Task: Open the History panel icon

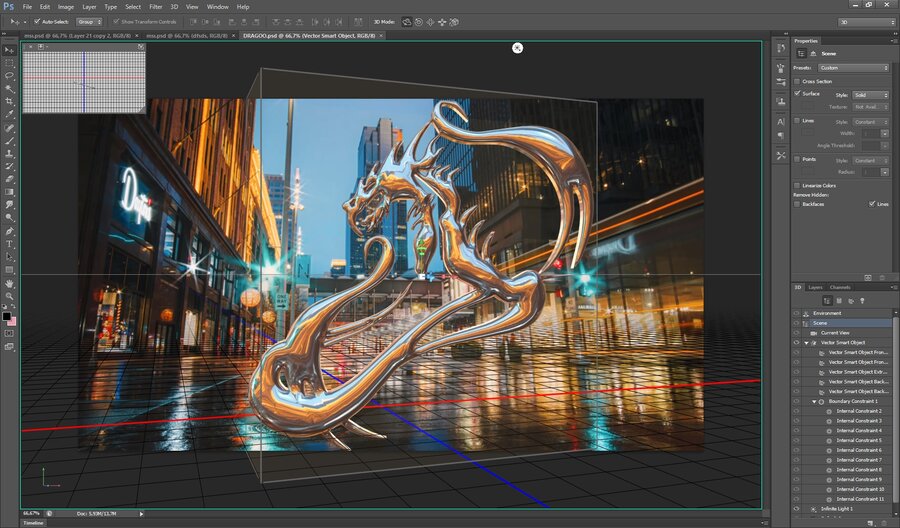Action: pos(781,48)
